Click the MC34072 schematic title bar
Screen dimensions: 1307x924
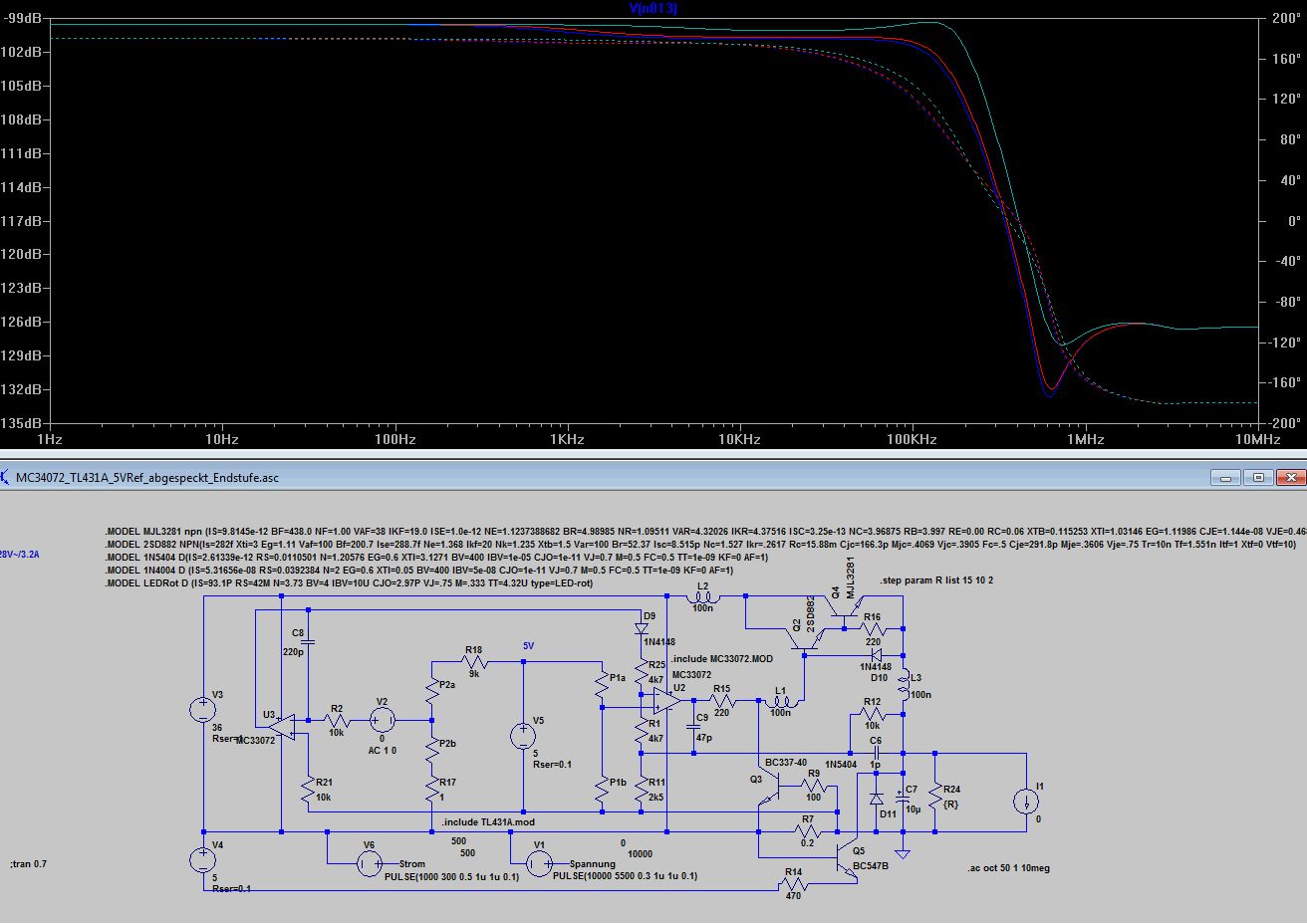[598, 477]
